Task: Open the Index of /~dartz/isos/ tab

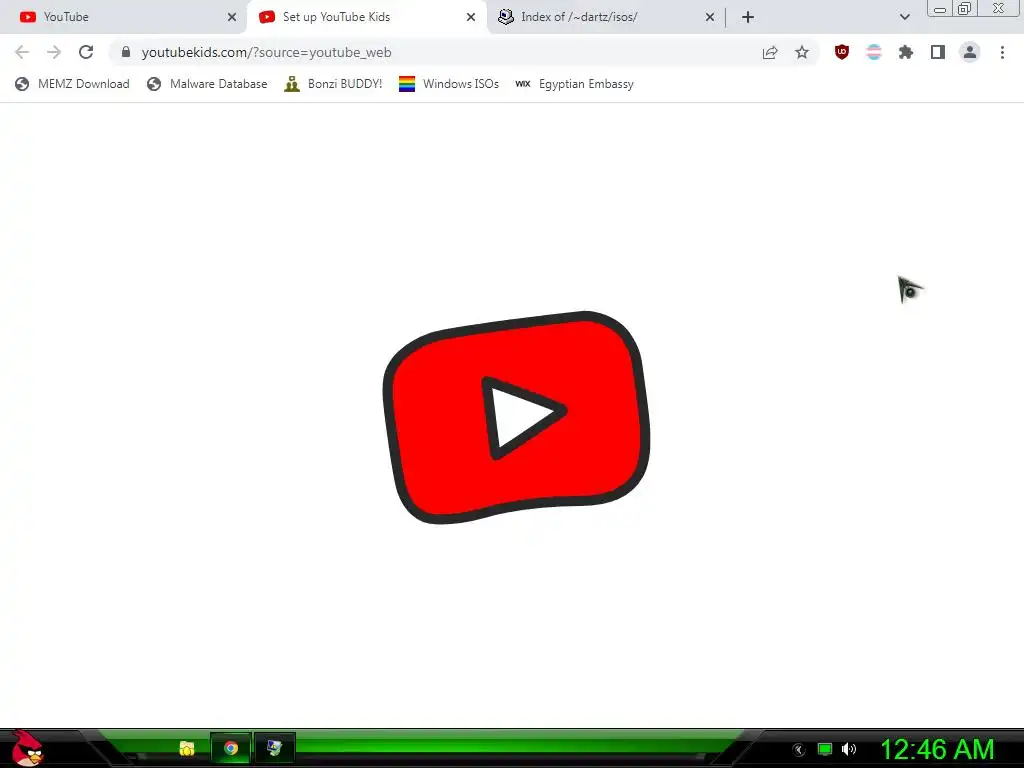Action: pos(606,17)
